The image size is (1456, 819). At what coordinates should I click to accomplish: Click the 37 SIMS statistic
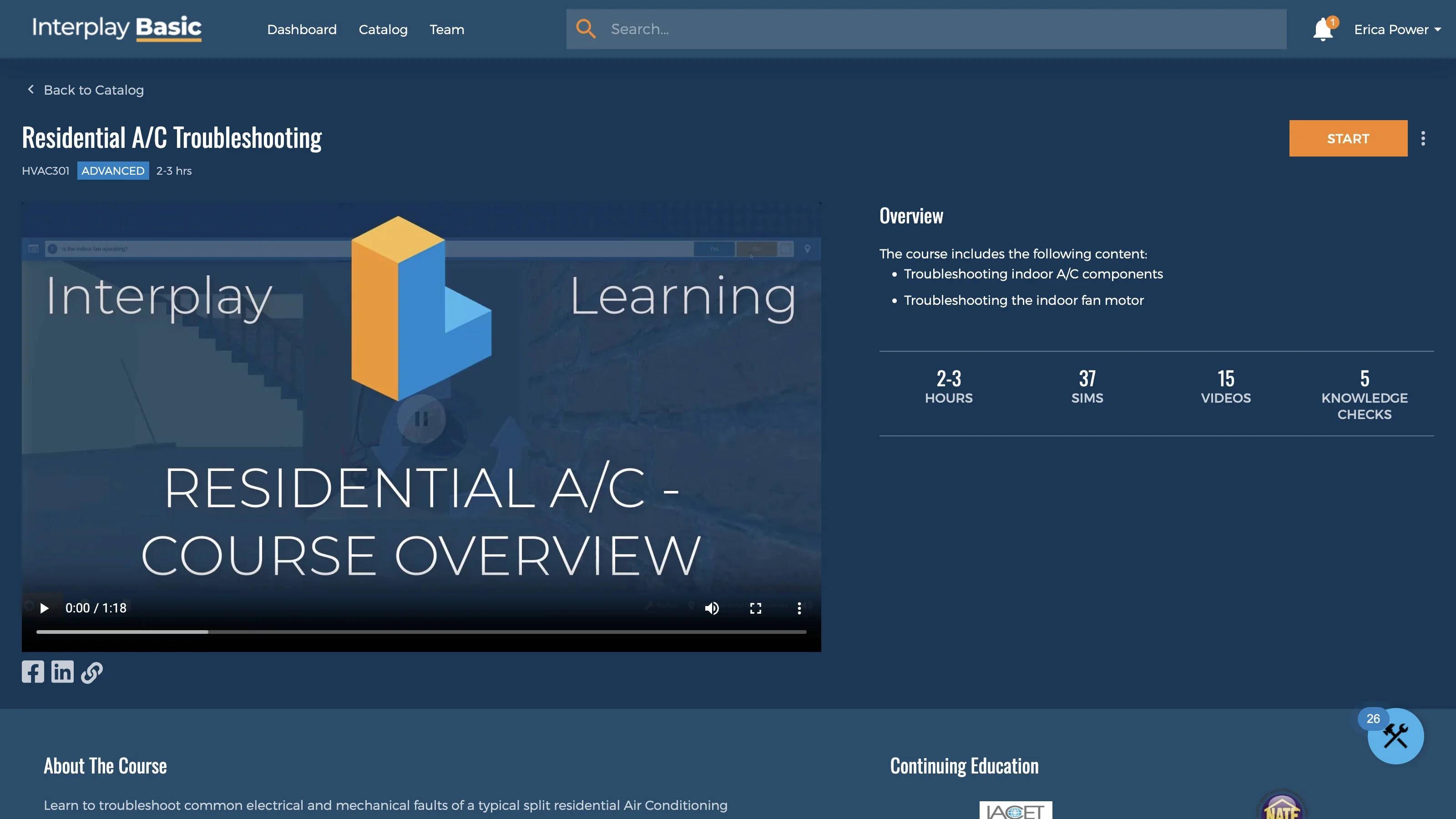1087,387
